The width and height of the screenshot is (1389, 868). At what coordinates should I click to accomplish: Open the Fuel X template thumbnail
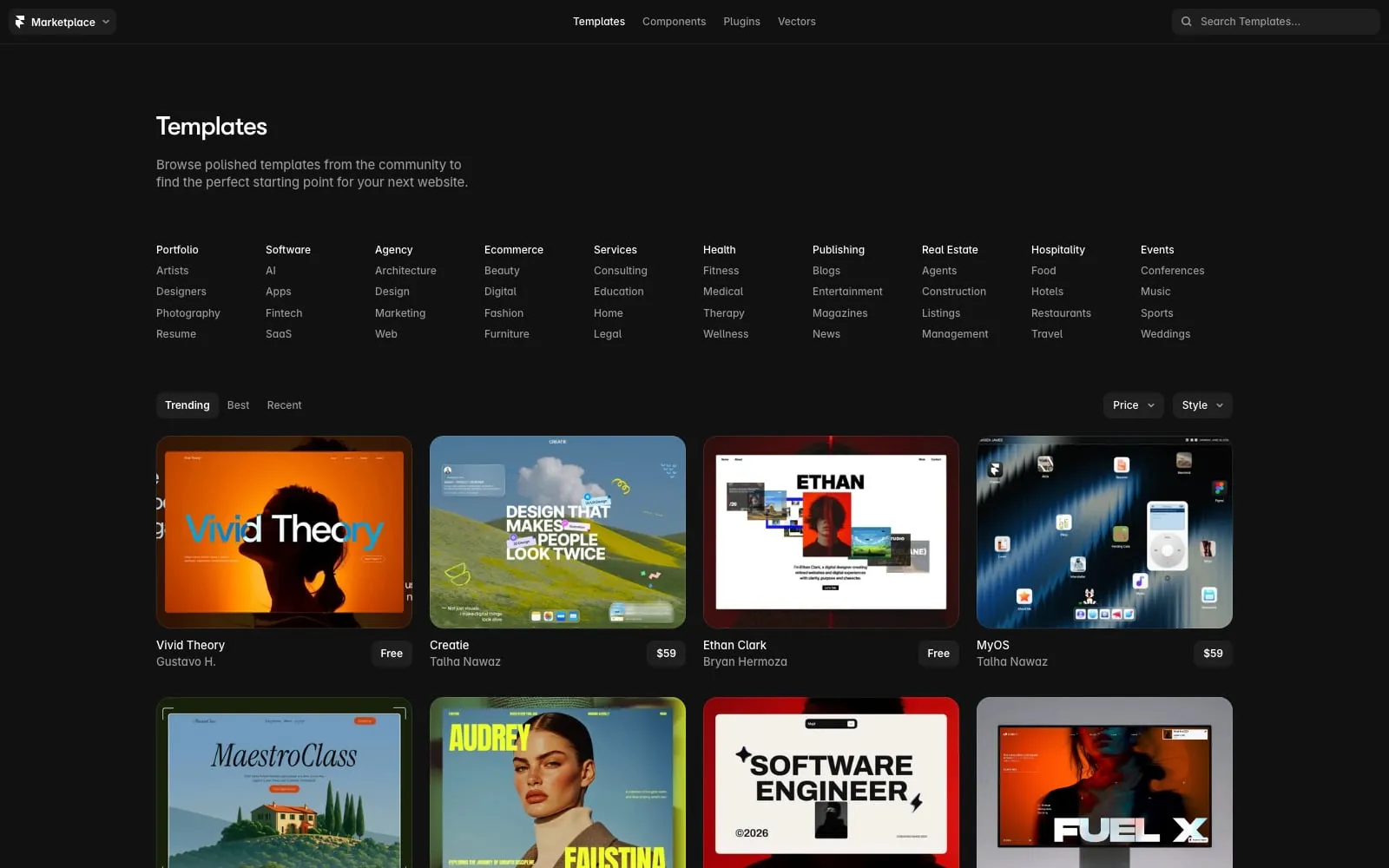1104,782
